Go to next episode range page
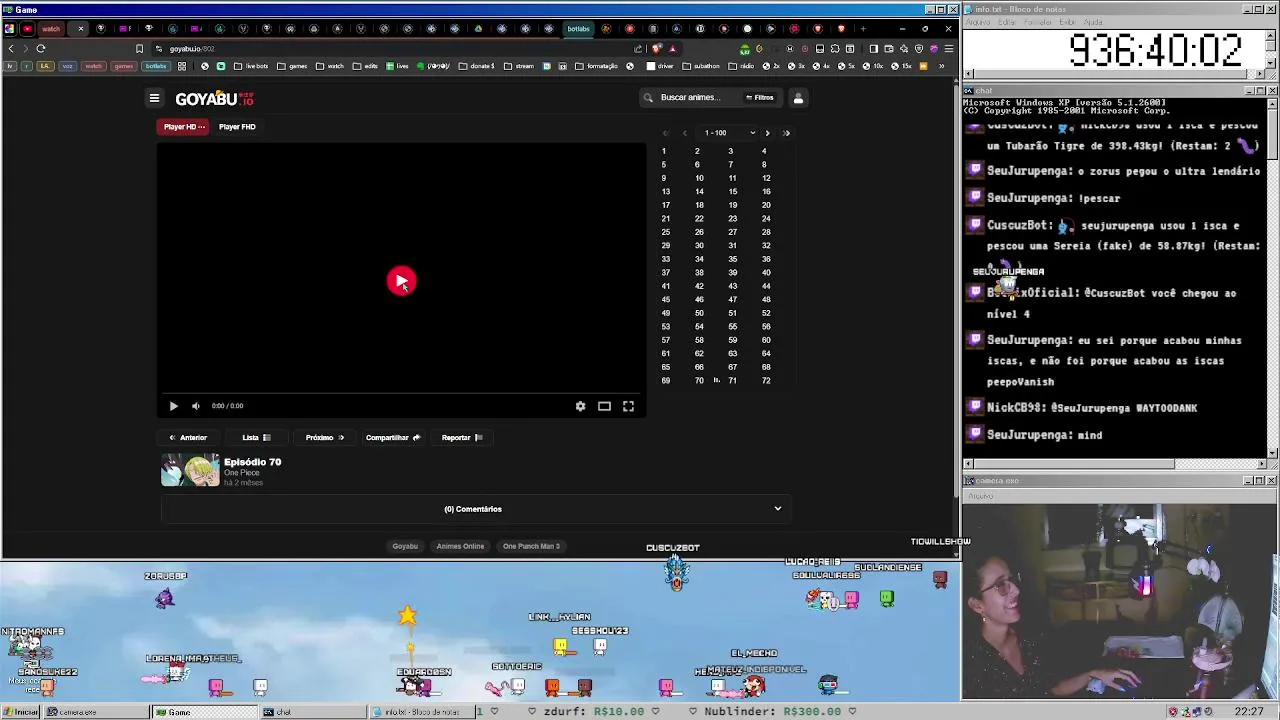 (767, 133)
